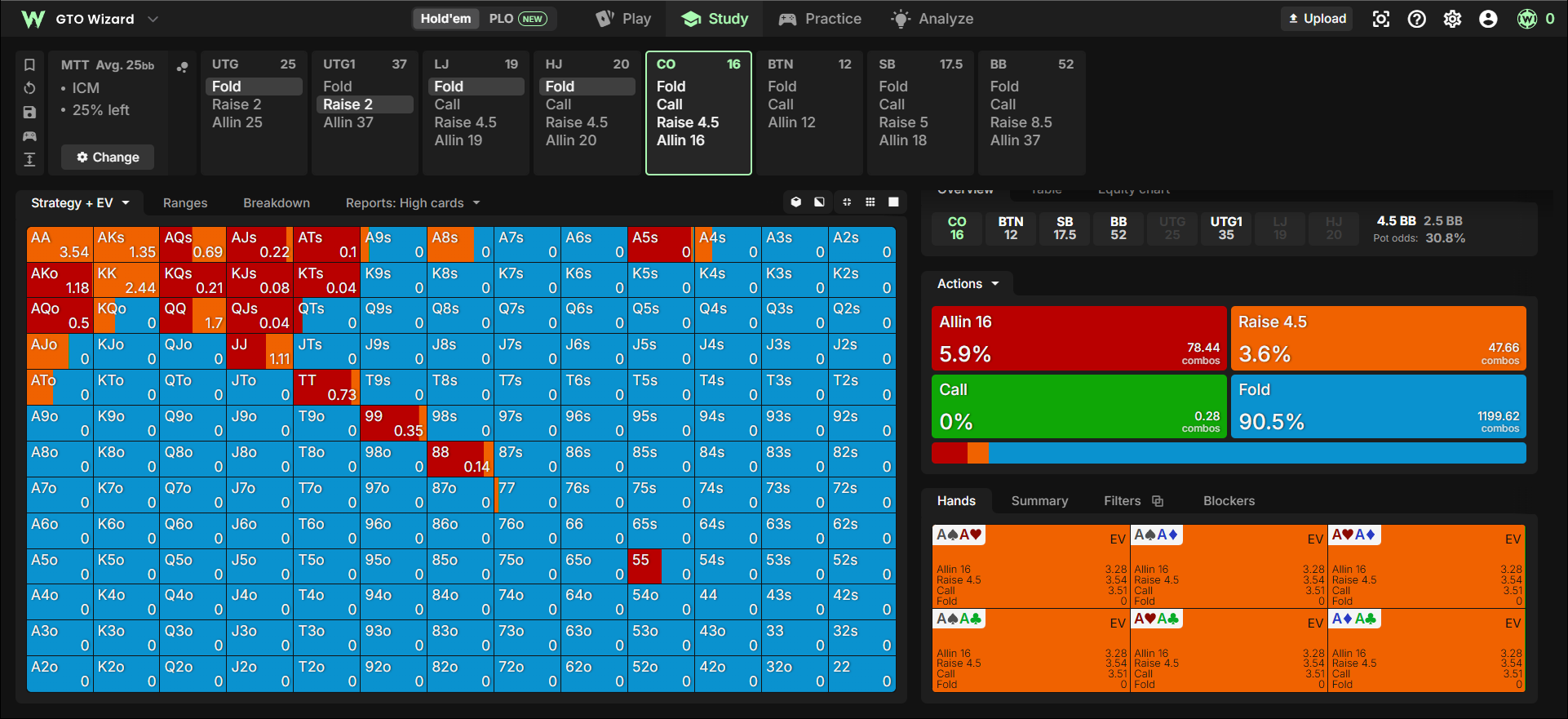Viewport: 1568px width, 719px height.
Task: Click the dotted grid view icon
Action: [870, 202]
